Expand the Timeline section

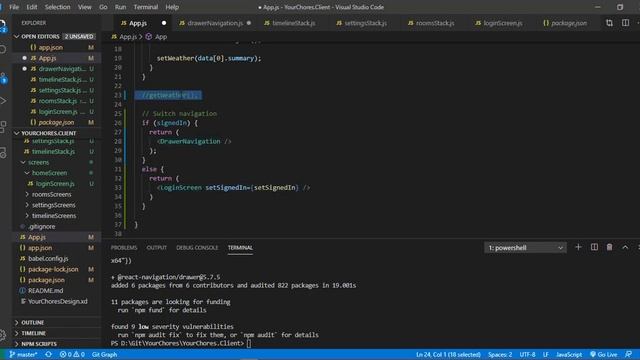coord(57,333)
